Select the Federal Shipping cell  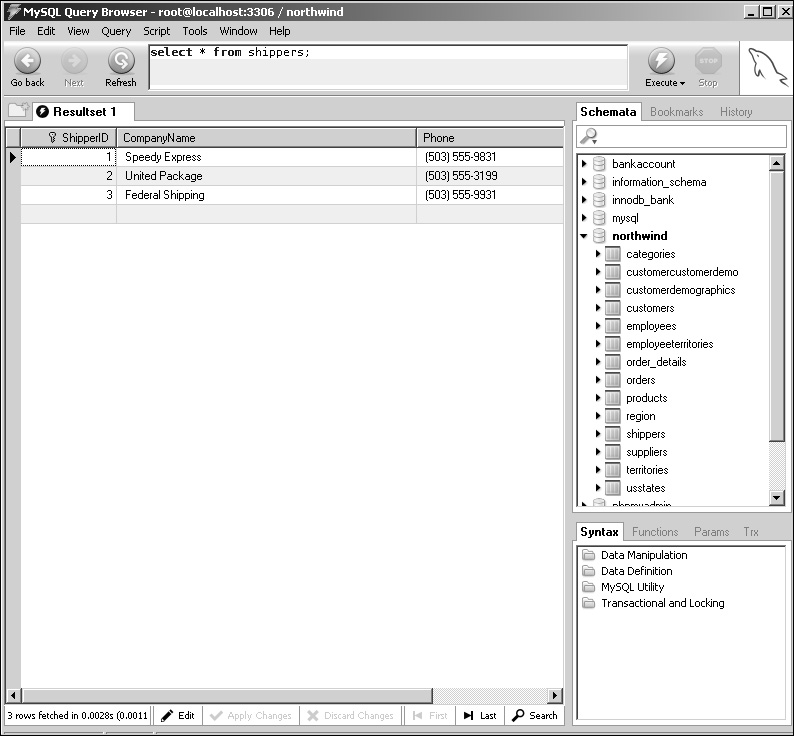(x=266, y=195)
